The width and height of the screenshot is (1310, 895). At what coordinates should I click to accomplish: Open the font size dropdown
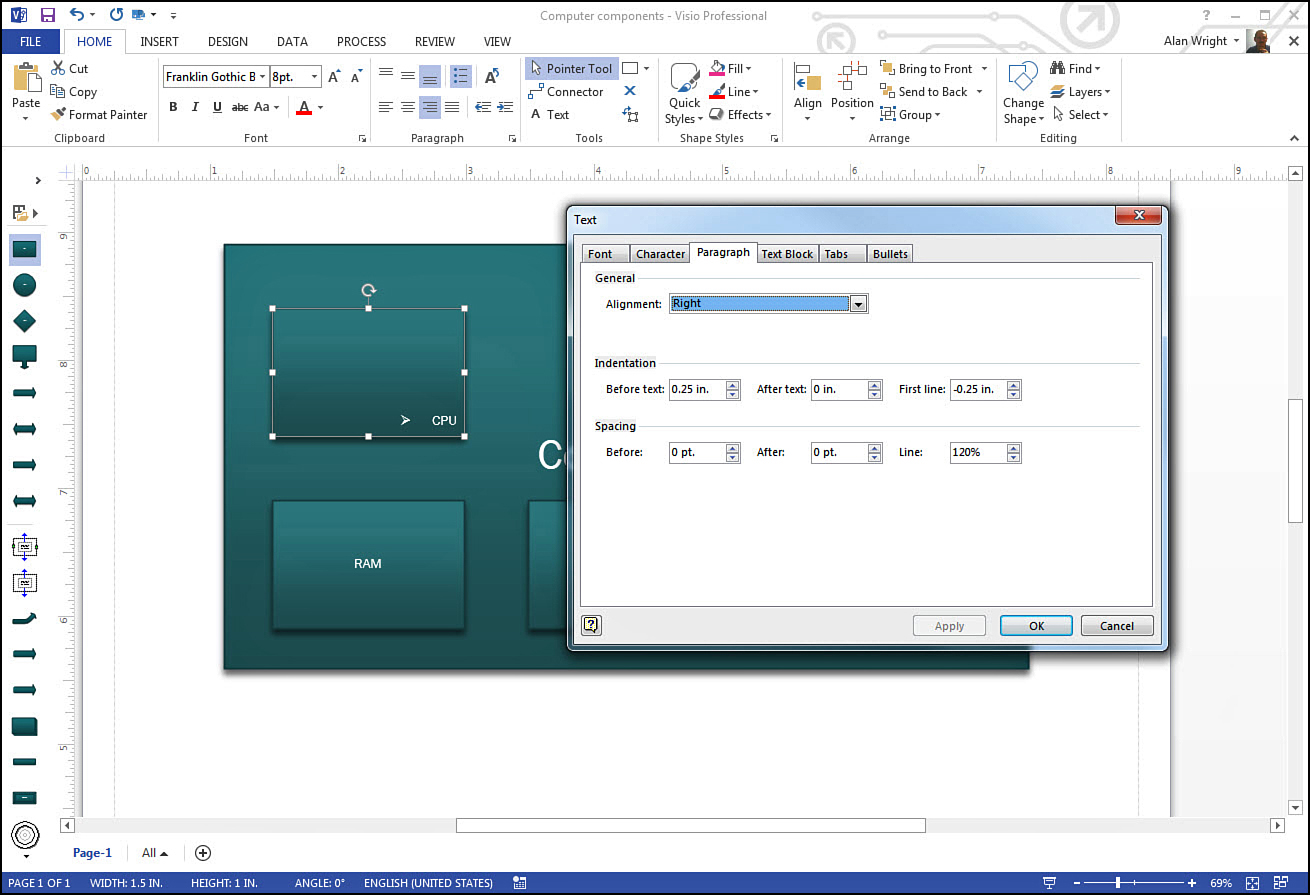[x=314, y=76]
